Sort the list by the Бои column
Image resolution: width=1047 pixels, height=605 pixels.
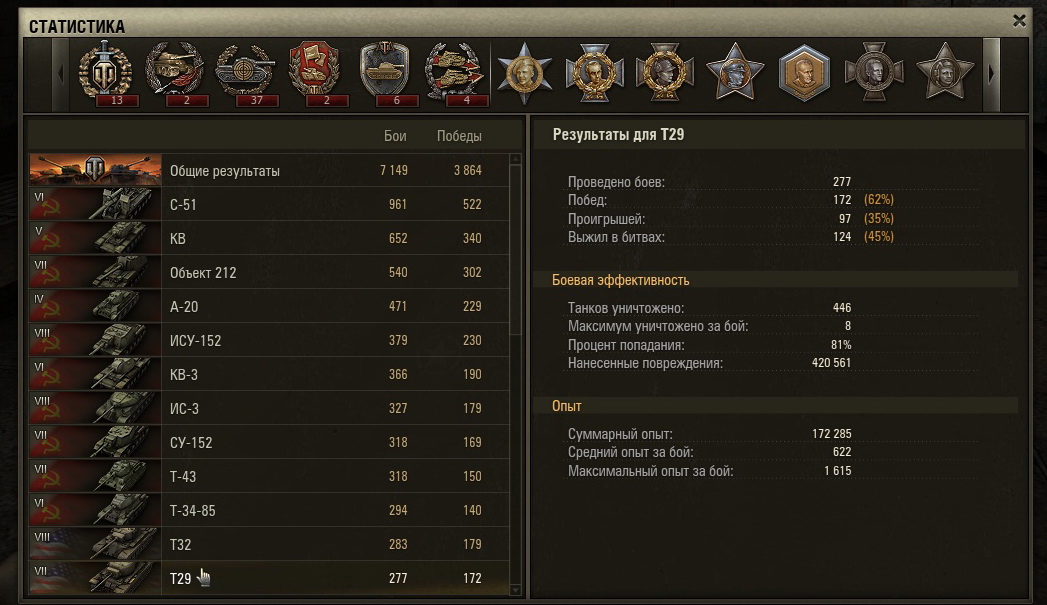pos(395,136)
